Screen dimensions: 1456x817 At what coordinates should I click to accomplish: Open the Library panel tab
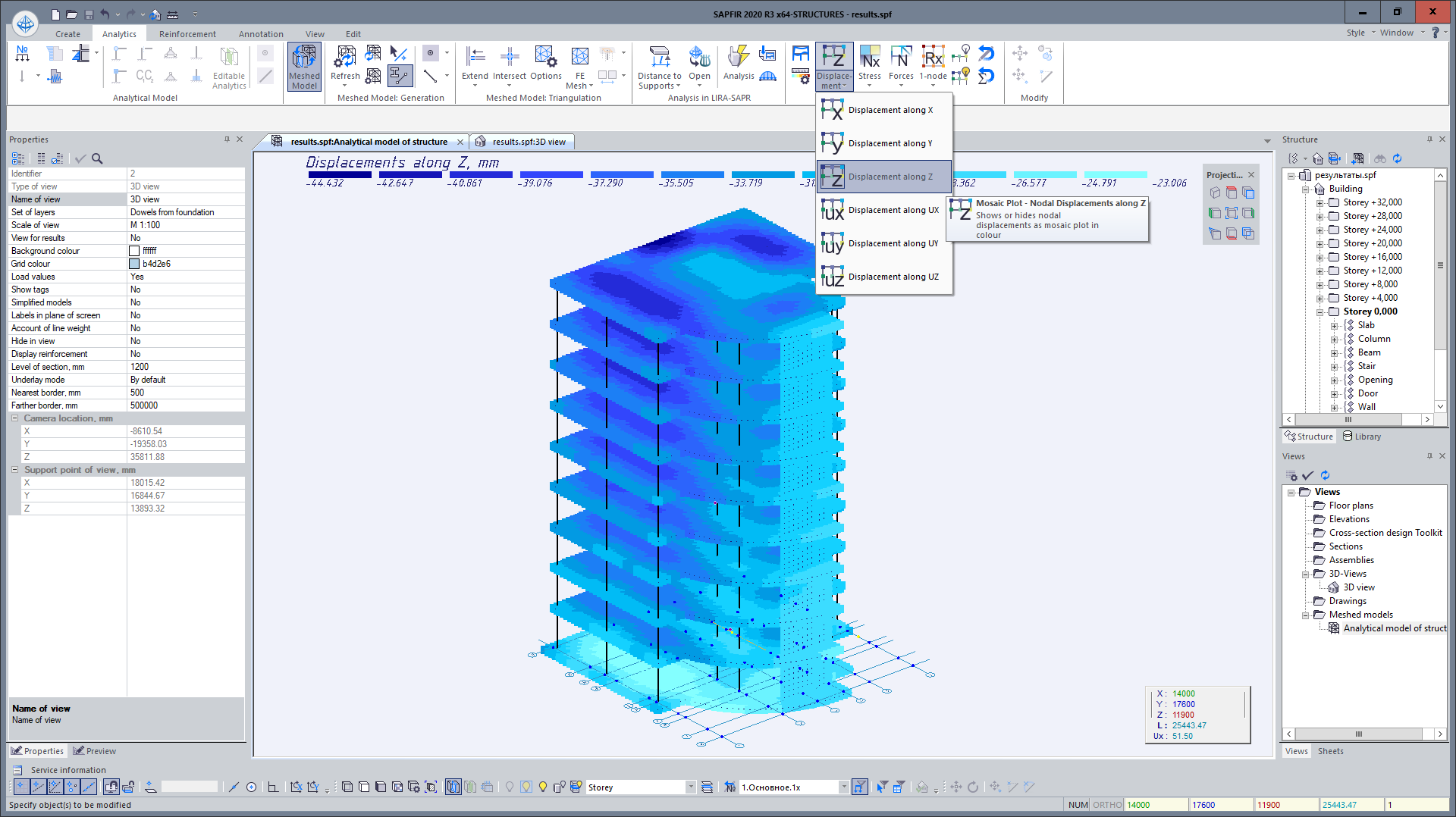[x=1362, y=437]
